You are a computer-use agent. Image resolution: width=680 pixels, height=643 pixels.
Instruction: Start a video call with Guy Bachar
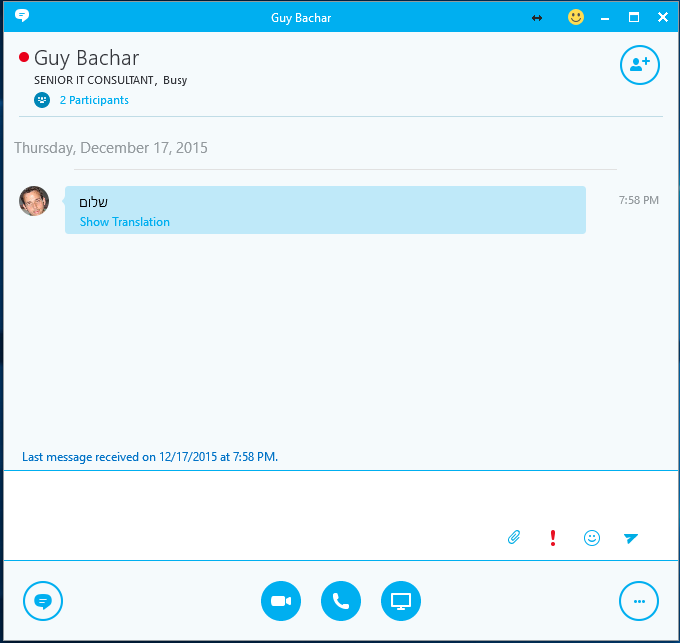pos(281,601)
